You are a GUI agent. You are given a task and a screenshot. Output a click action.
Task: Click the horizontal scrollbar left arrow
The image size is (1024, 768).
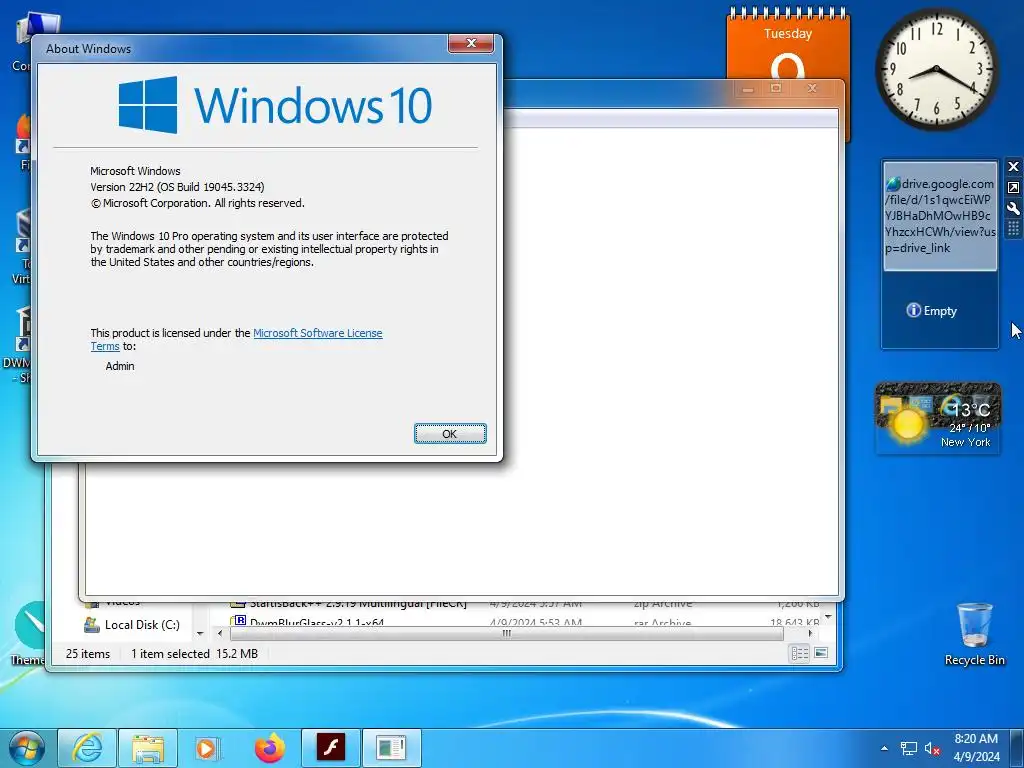tap(220, 633)
